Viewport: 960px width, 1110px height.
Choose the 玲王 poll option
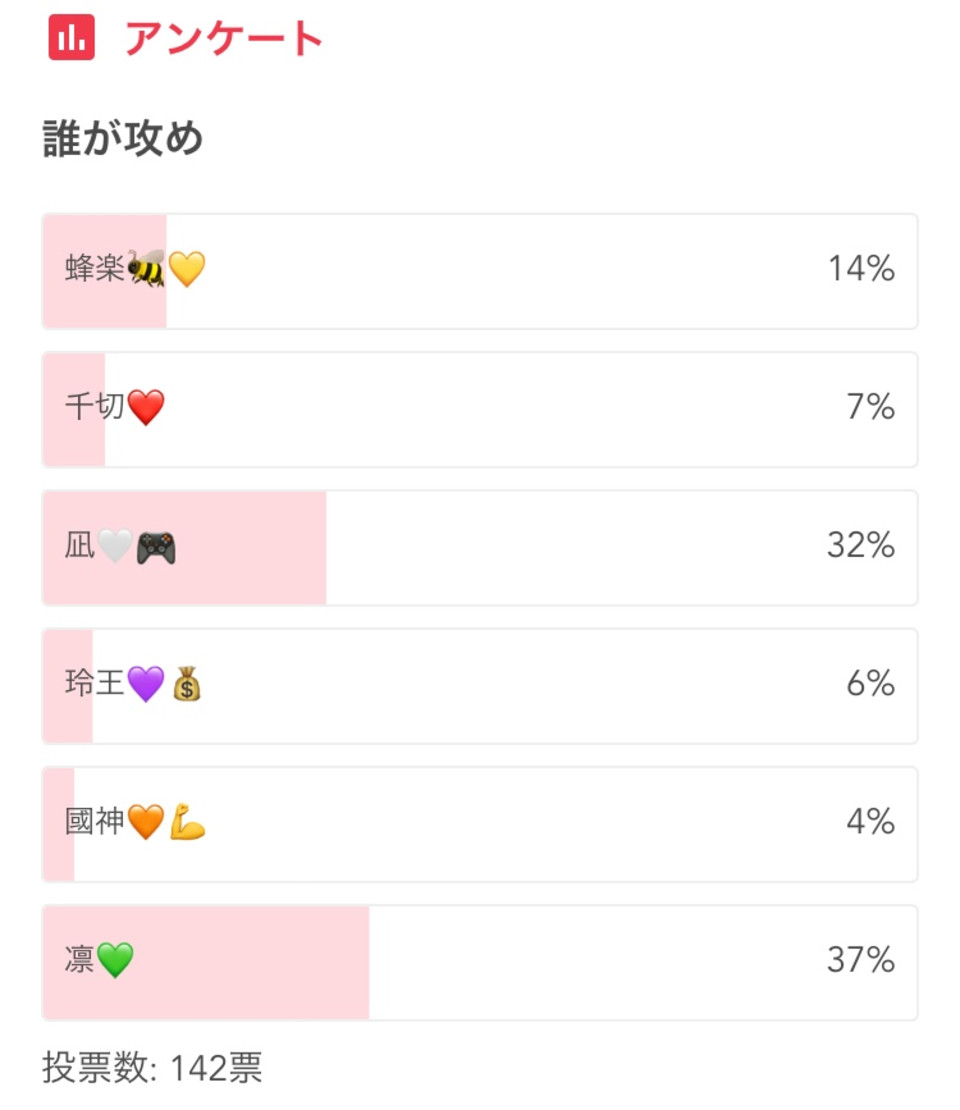point(480,686)
